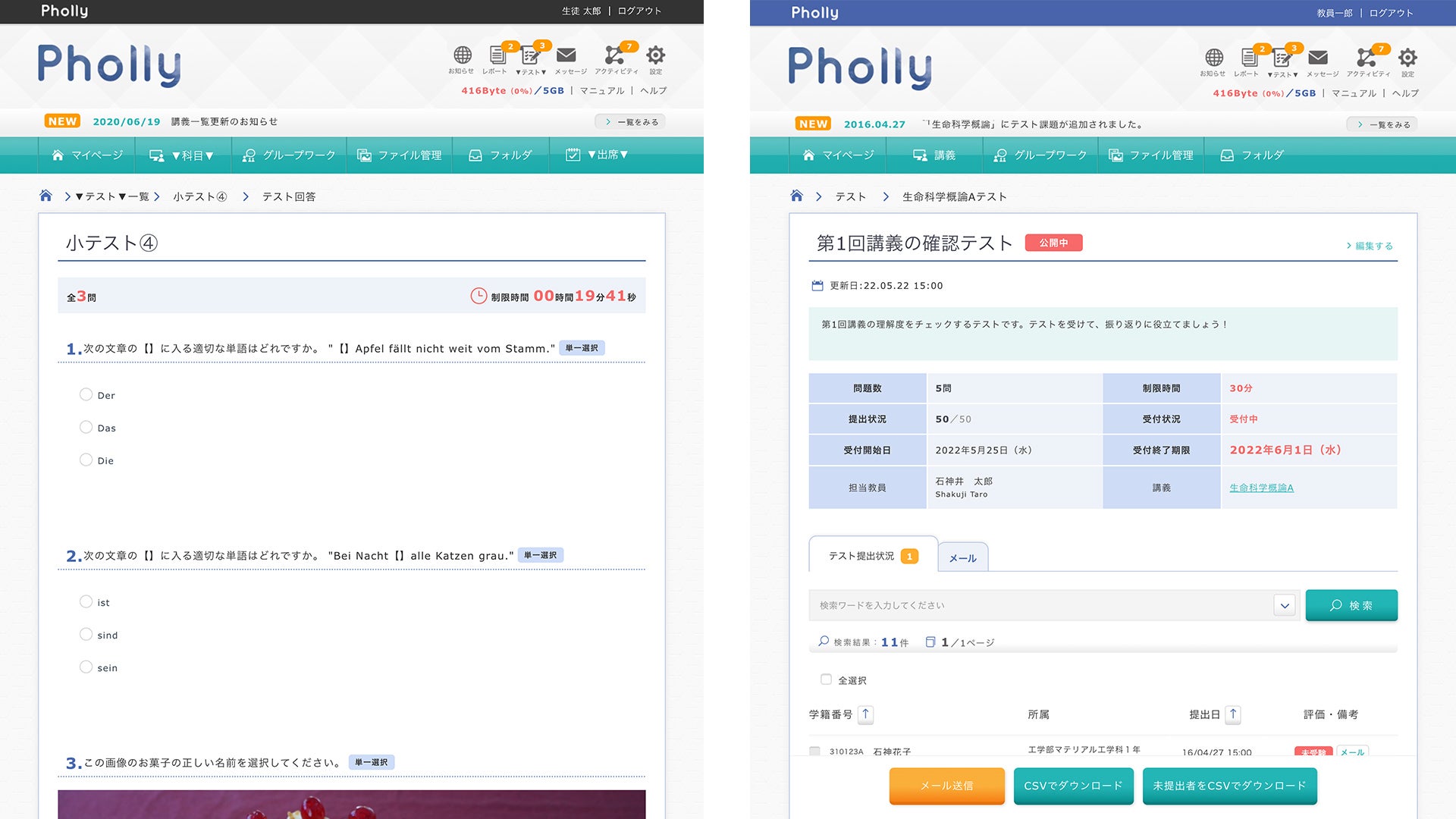
Task: Click the home breadcrumb icon on the teacher page
Action: (x=796, y=196)
